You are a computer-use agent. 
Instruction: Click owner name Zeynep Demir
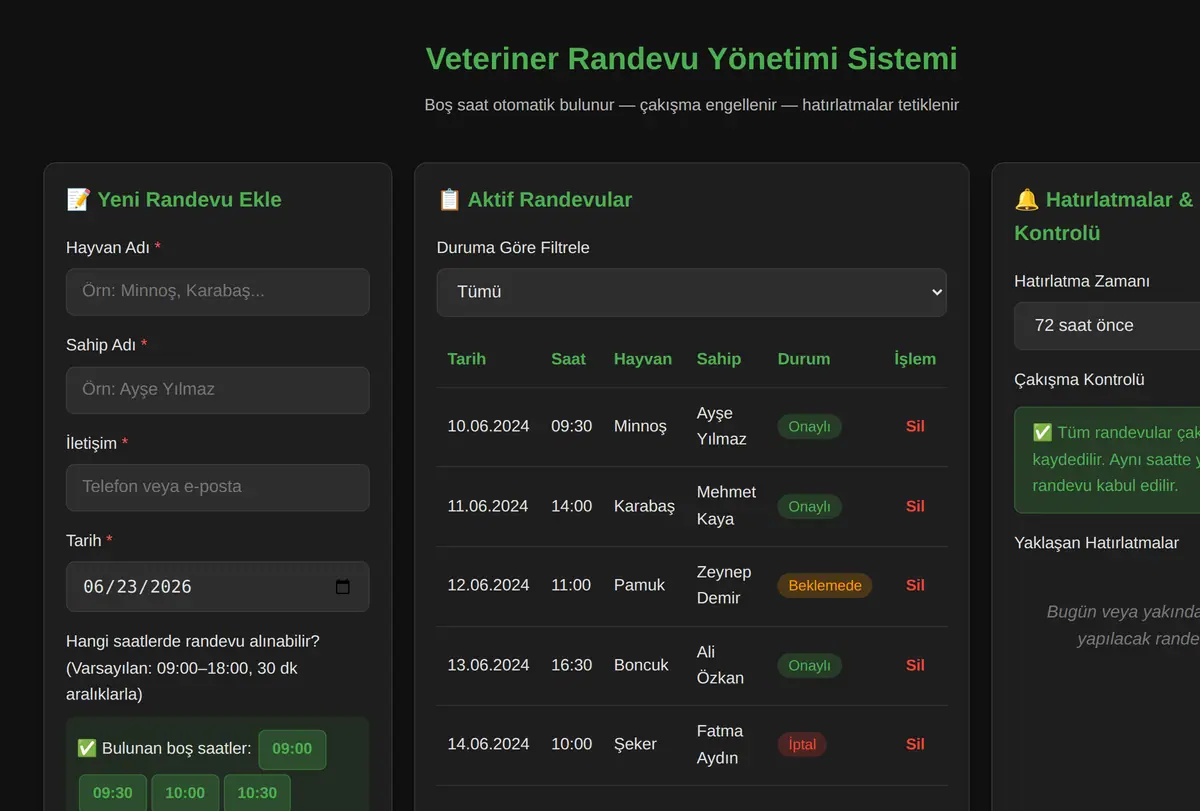724,585
